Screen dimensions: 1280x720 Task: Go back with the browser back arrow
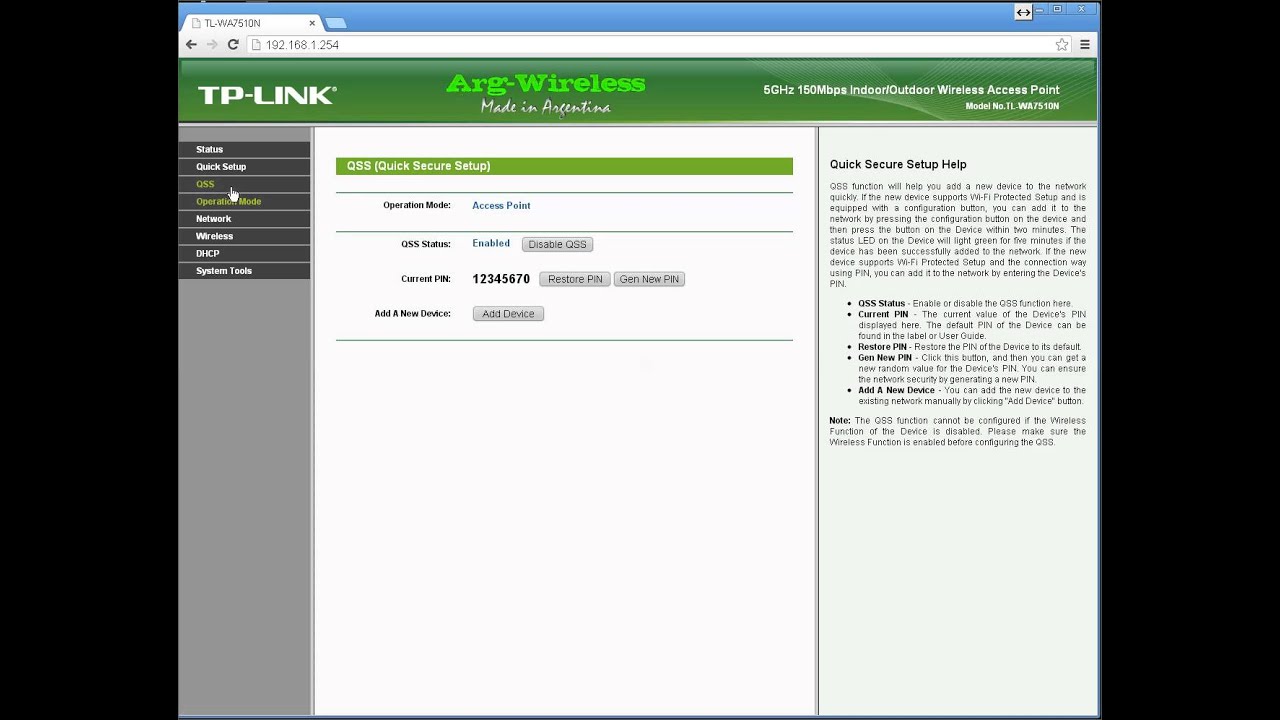191,45
